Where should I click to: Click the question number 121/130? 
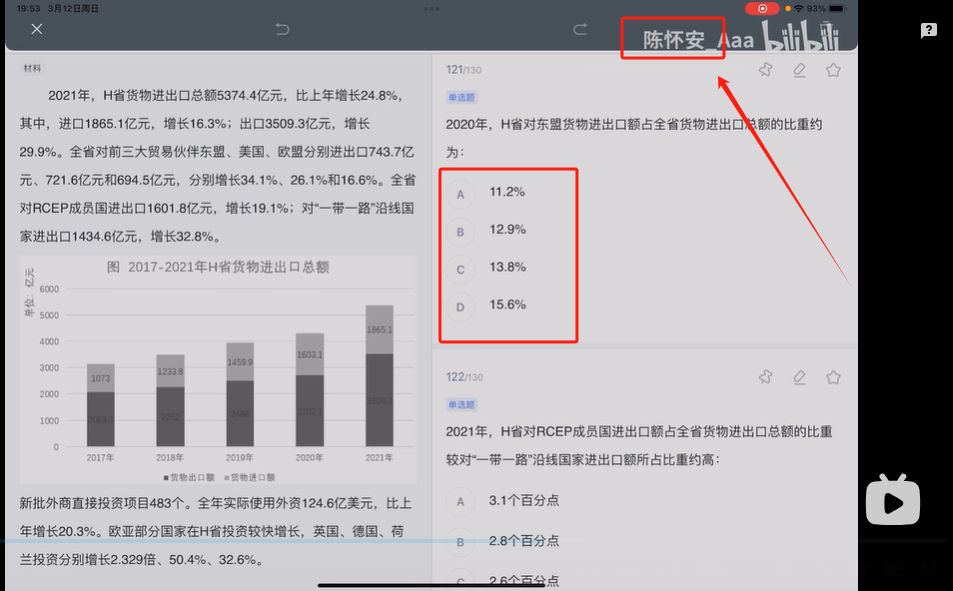463,69
